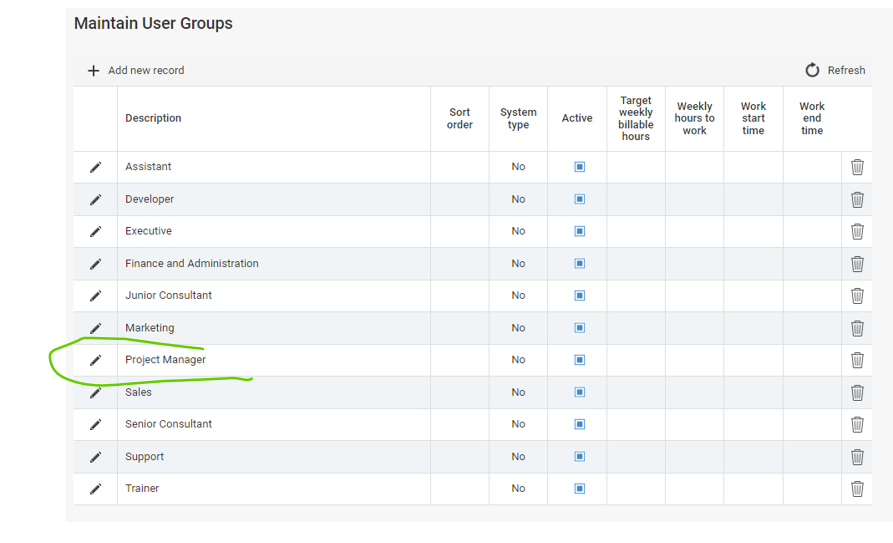Screen dimensions: 893x543
Task: Click the Add new record plus icon
Action: click(x=93, y=71)
